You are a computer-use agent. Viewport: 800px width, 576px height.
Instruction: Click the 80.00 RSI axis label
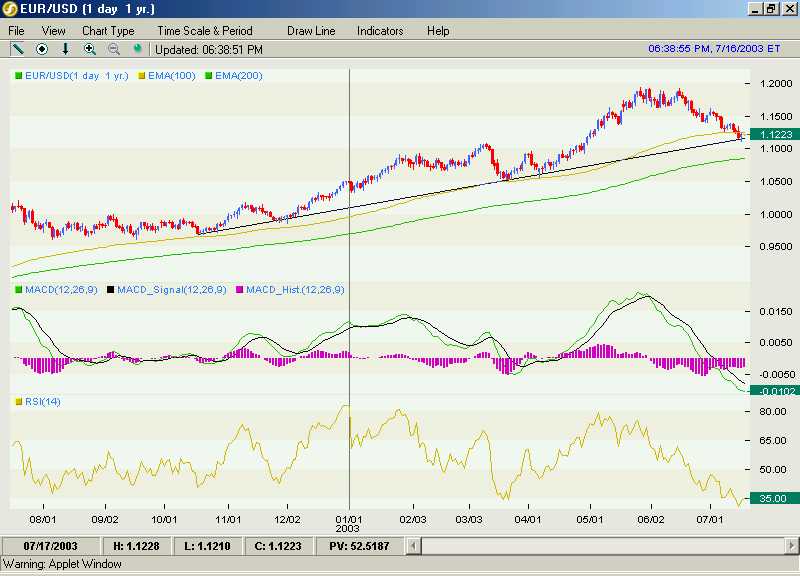click(x=773, y=411)
